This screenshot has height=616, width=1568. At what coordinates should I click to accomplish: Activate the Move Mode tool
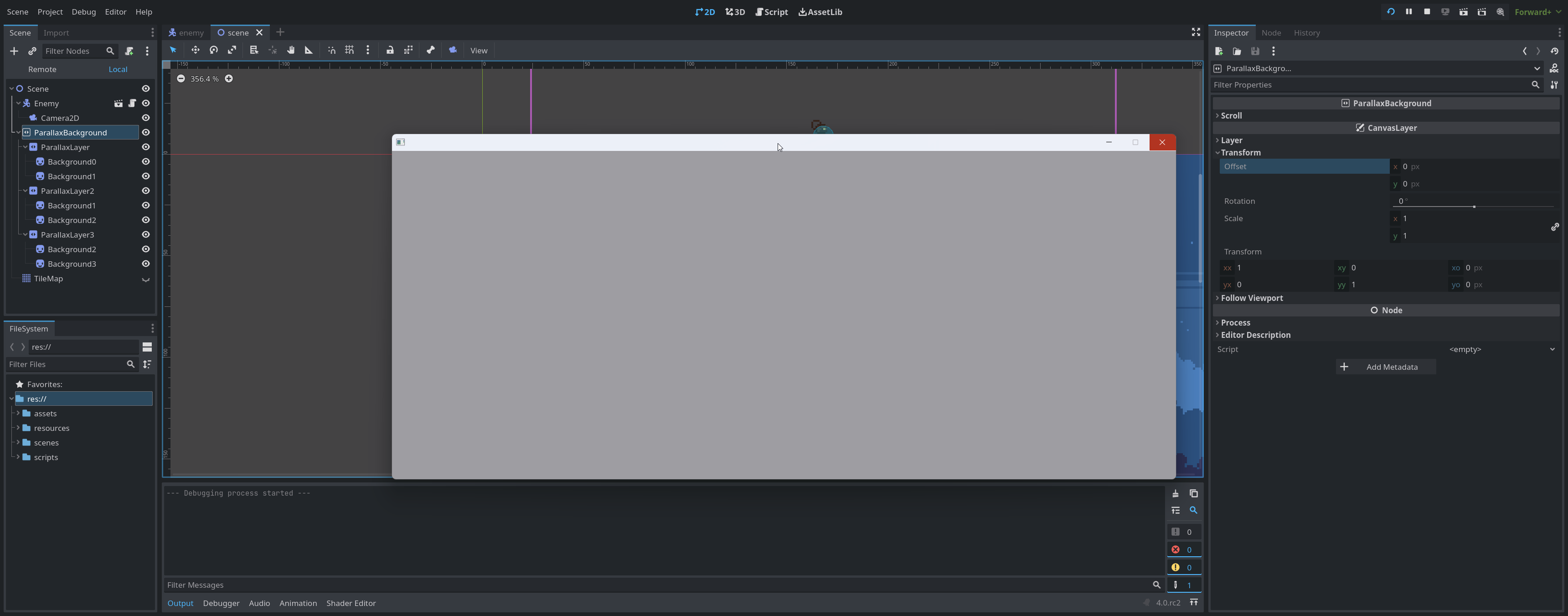coord(196,51)
